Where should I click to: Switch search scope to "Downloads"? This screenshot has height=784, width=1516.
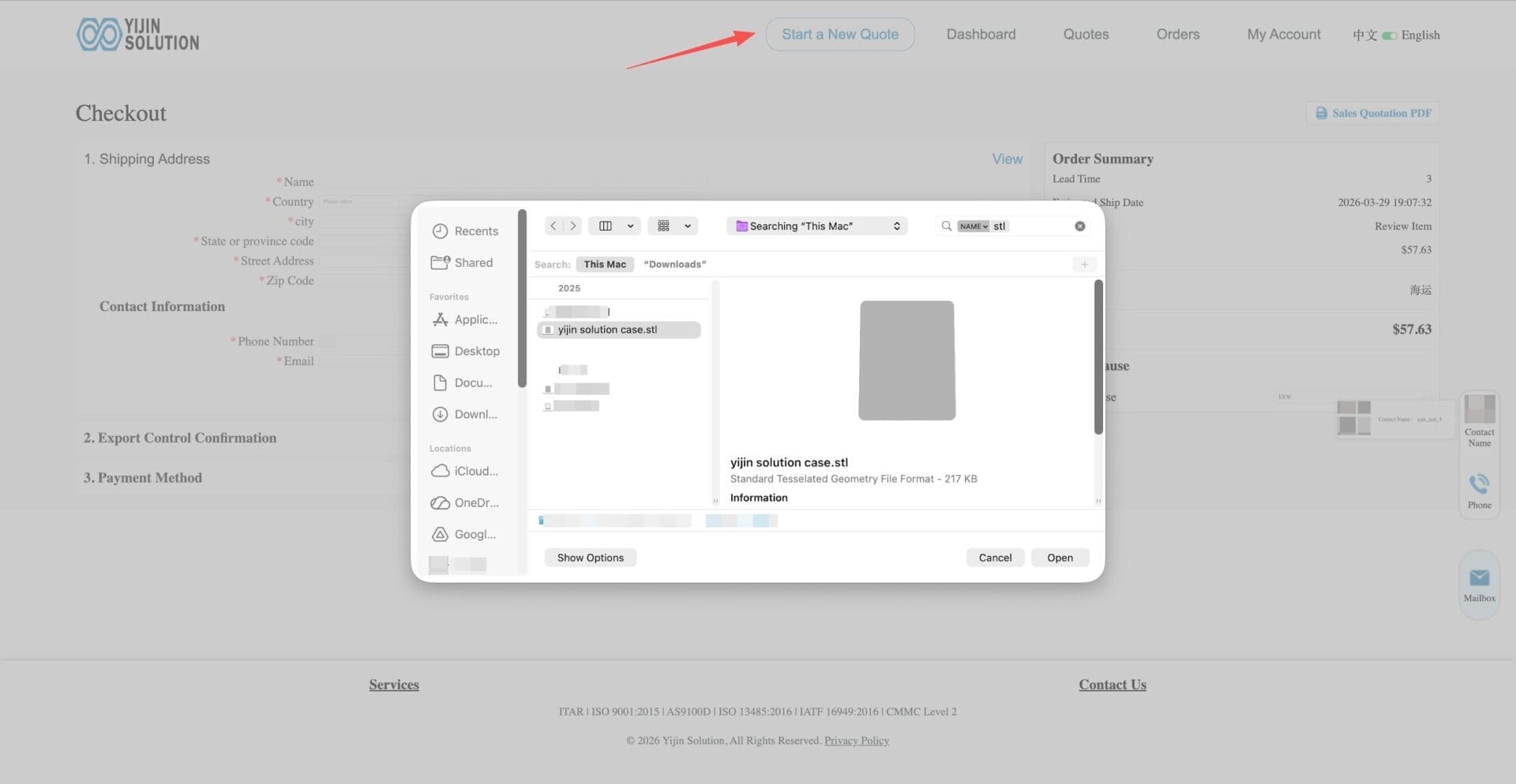674,264
